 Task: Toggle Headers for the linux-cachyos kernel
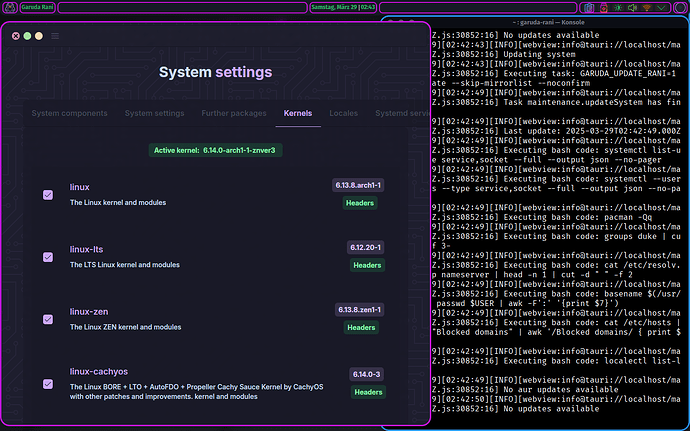click(368, 392)
